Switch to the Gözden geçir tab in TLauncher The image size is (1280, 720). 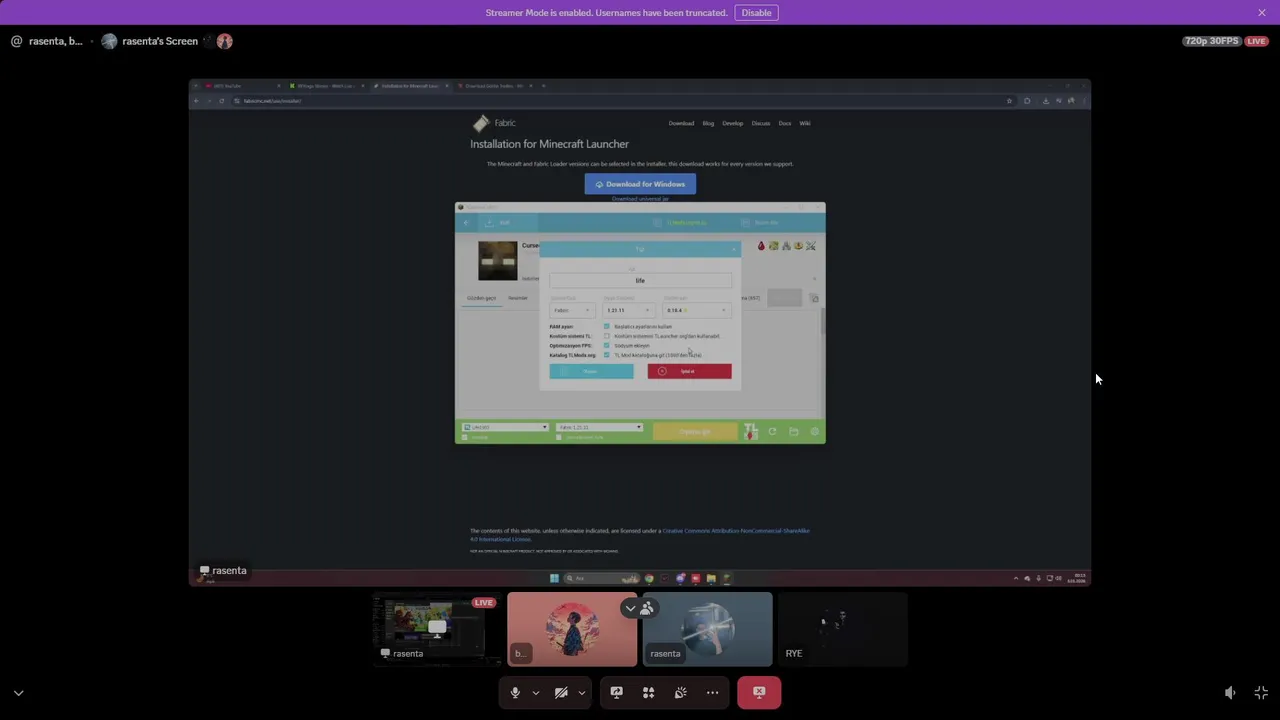(481, 298)
